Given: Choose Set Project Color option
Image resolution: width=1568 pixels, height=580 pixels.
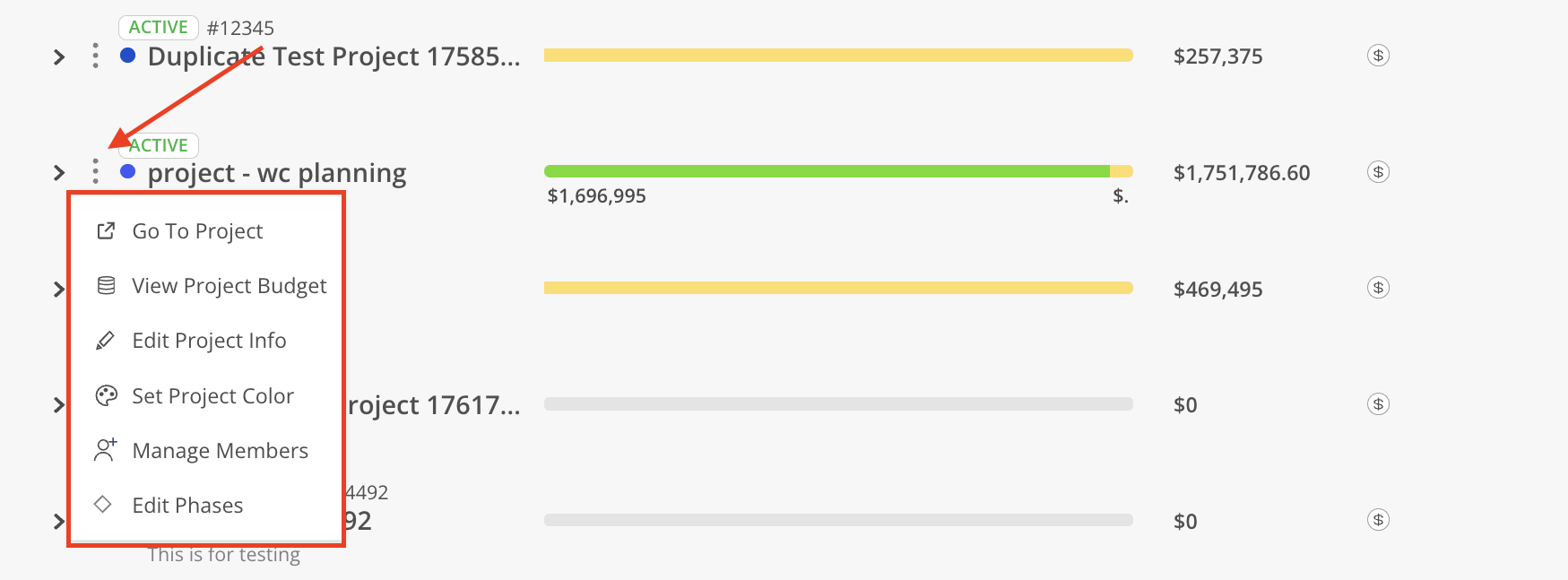Looking at the screenshot, I should click(x=212, y=396).
